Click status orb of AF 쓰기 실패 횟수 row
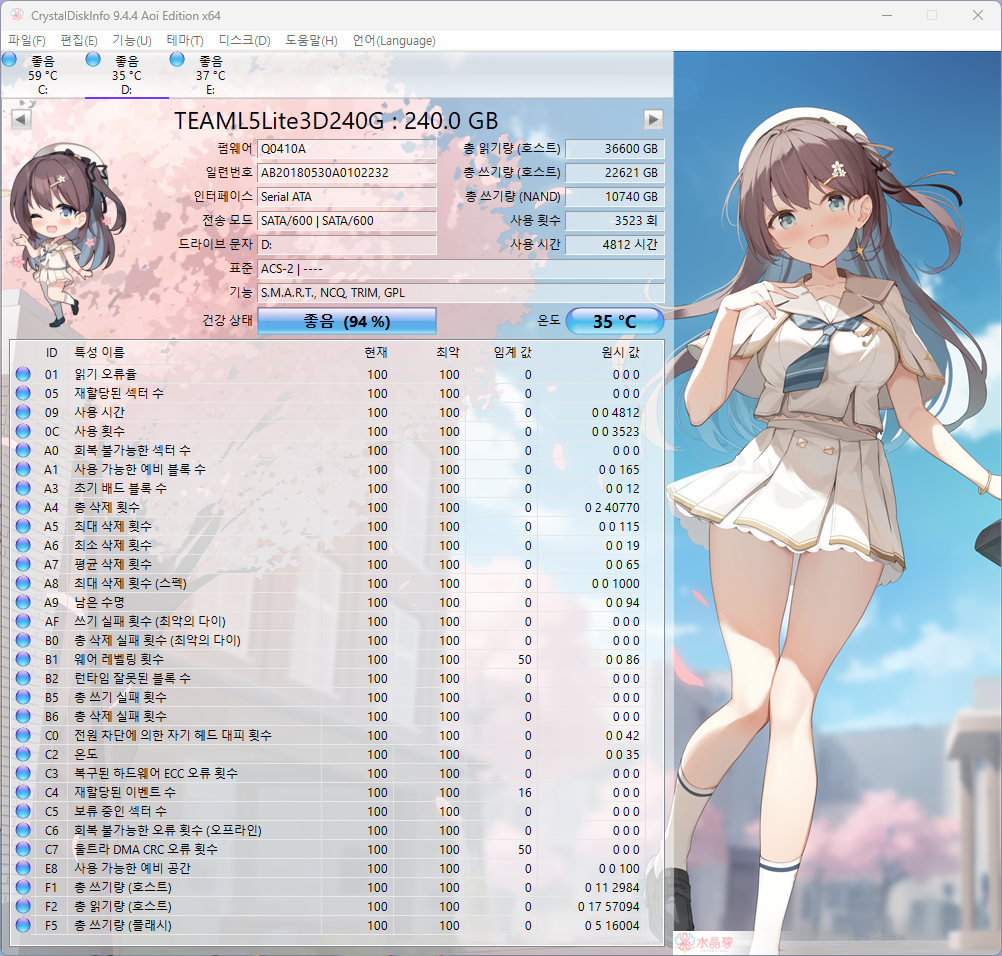Image resolution: width=1002 pixels, height=956 pixels. [23, 621]
